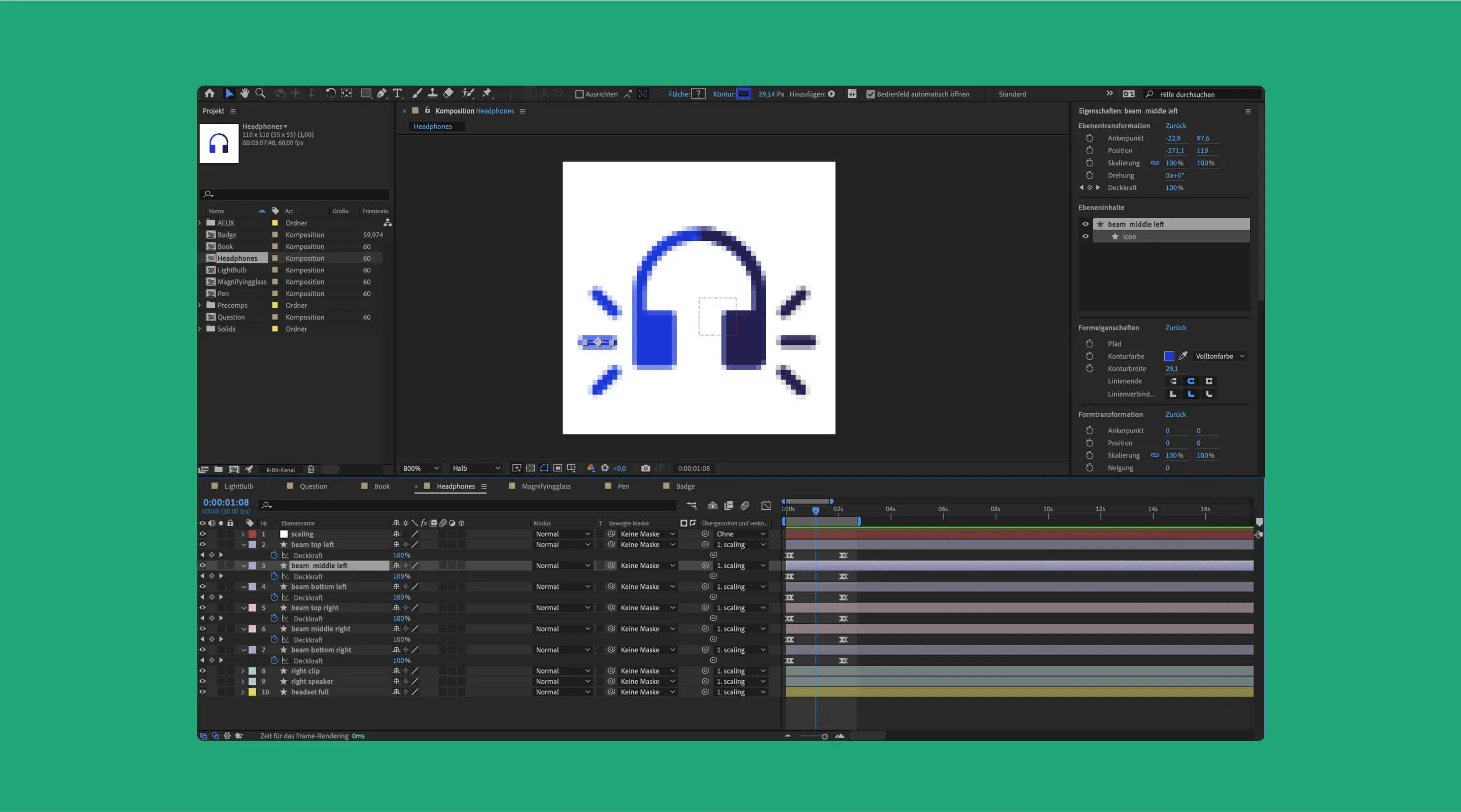This screenshot has height=812, width=1461.
Task: Select the LightBulb composition tab
Action: point(238,486)
